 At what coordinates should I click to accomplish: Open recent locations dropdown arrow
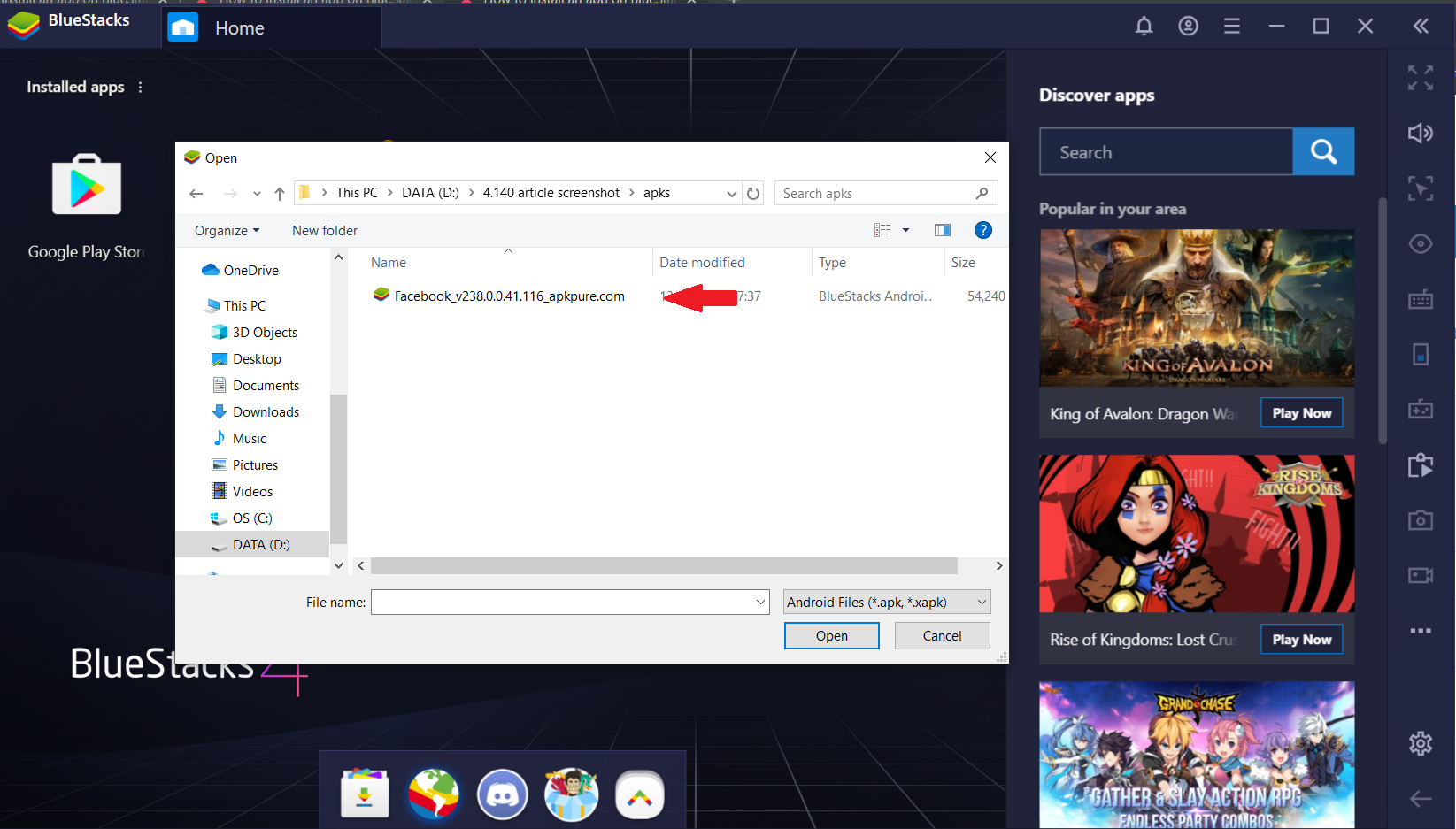point(257,194)
